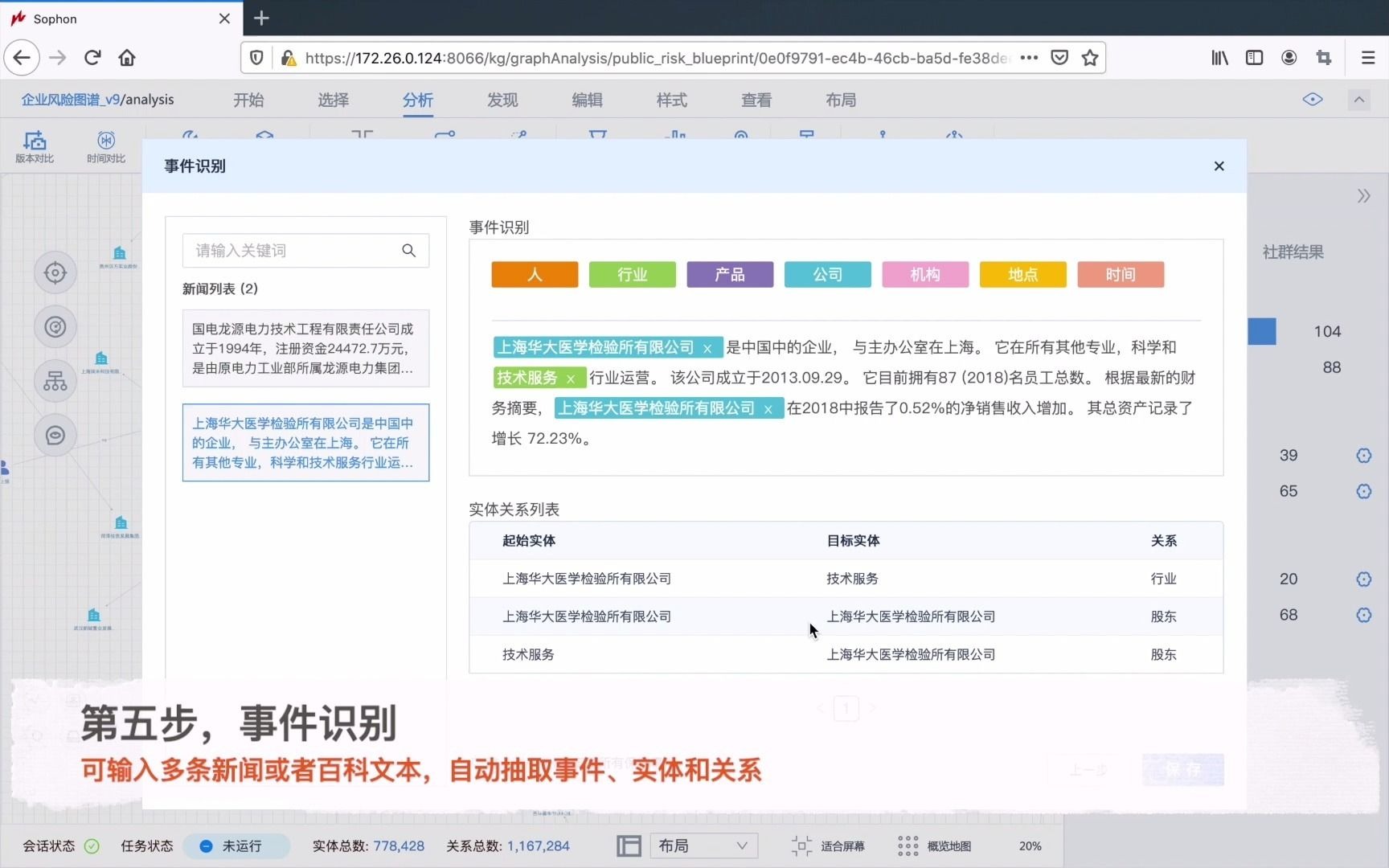
Task: Close the 事件识别 dialog
Action: [1219, 166]
